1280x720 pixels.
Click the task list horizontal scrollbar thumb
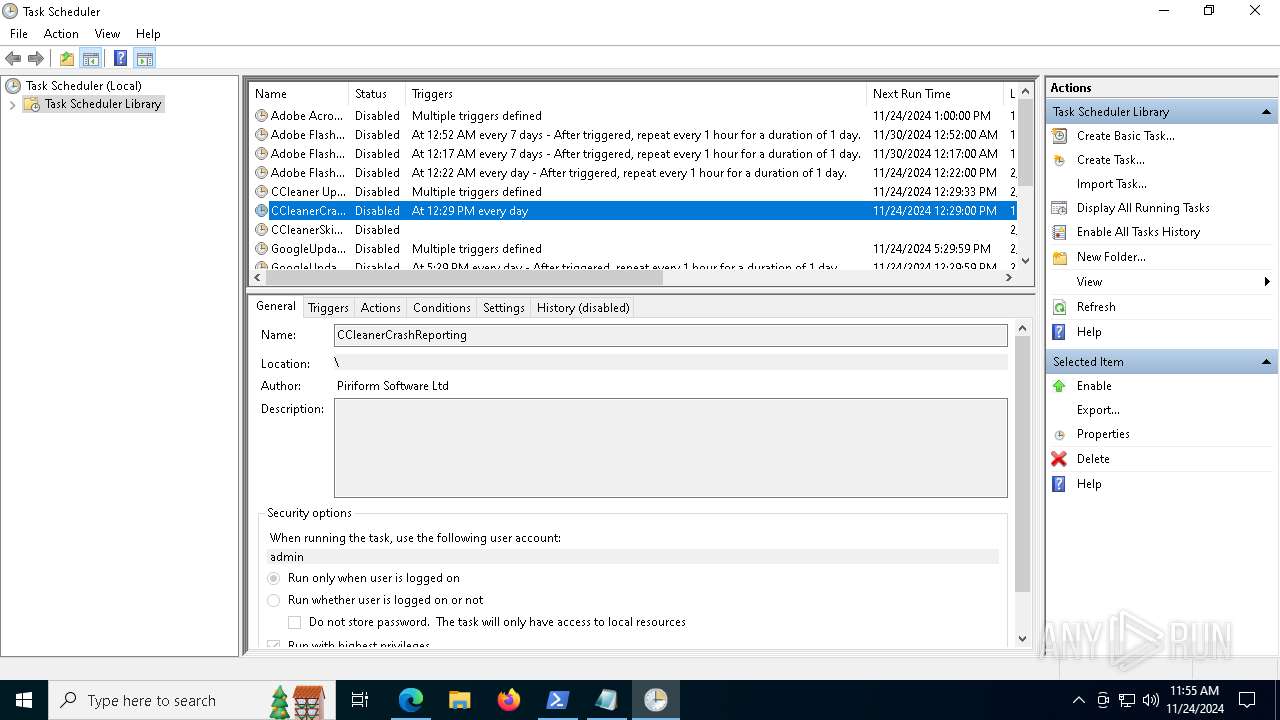click(462, 278)
